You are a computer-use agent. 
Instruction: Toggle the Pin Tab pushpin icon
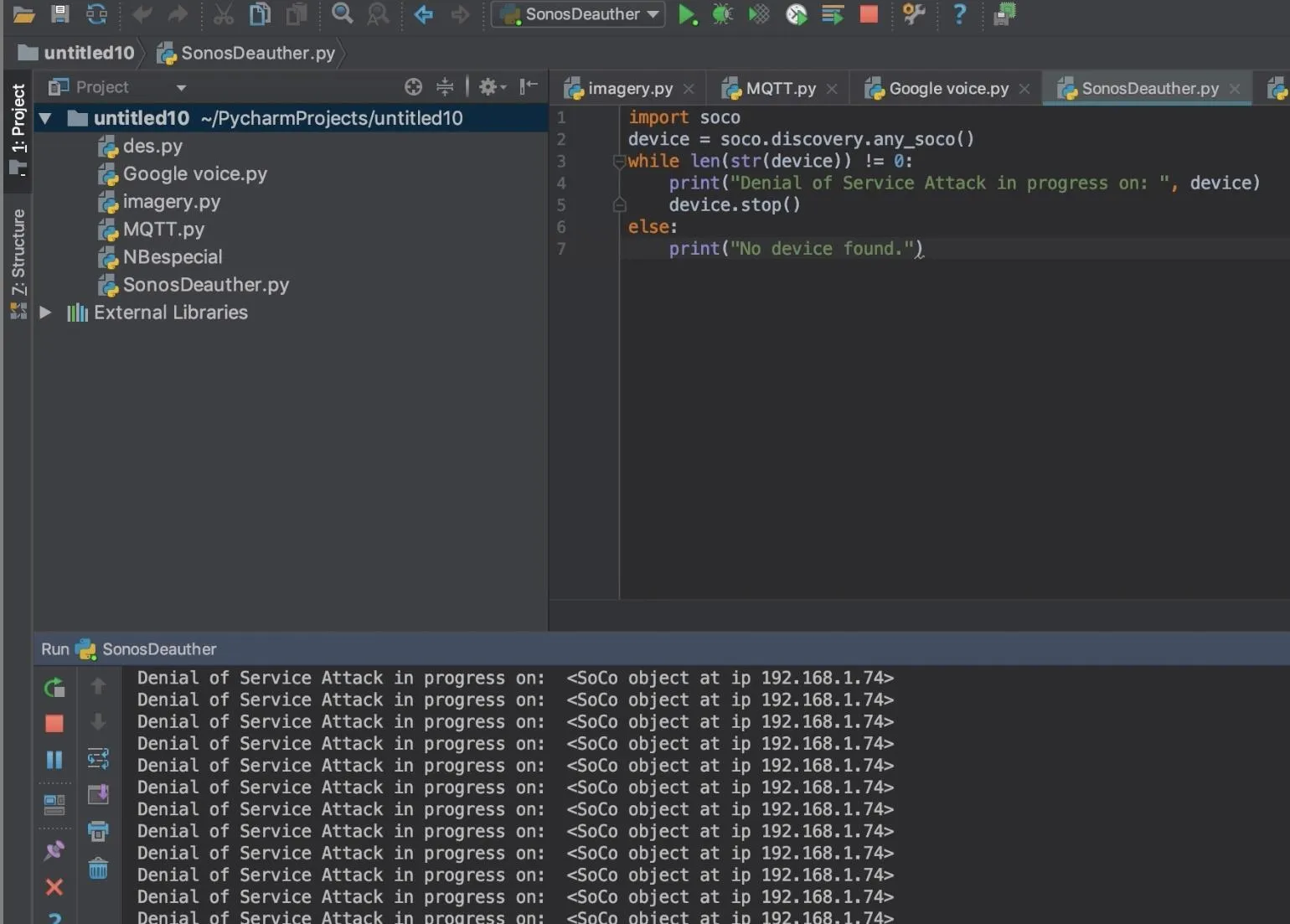pyautogui.click(x=54, y=850)
